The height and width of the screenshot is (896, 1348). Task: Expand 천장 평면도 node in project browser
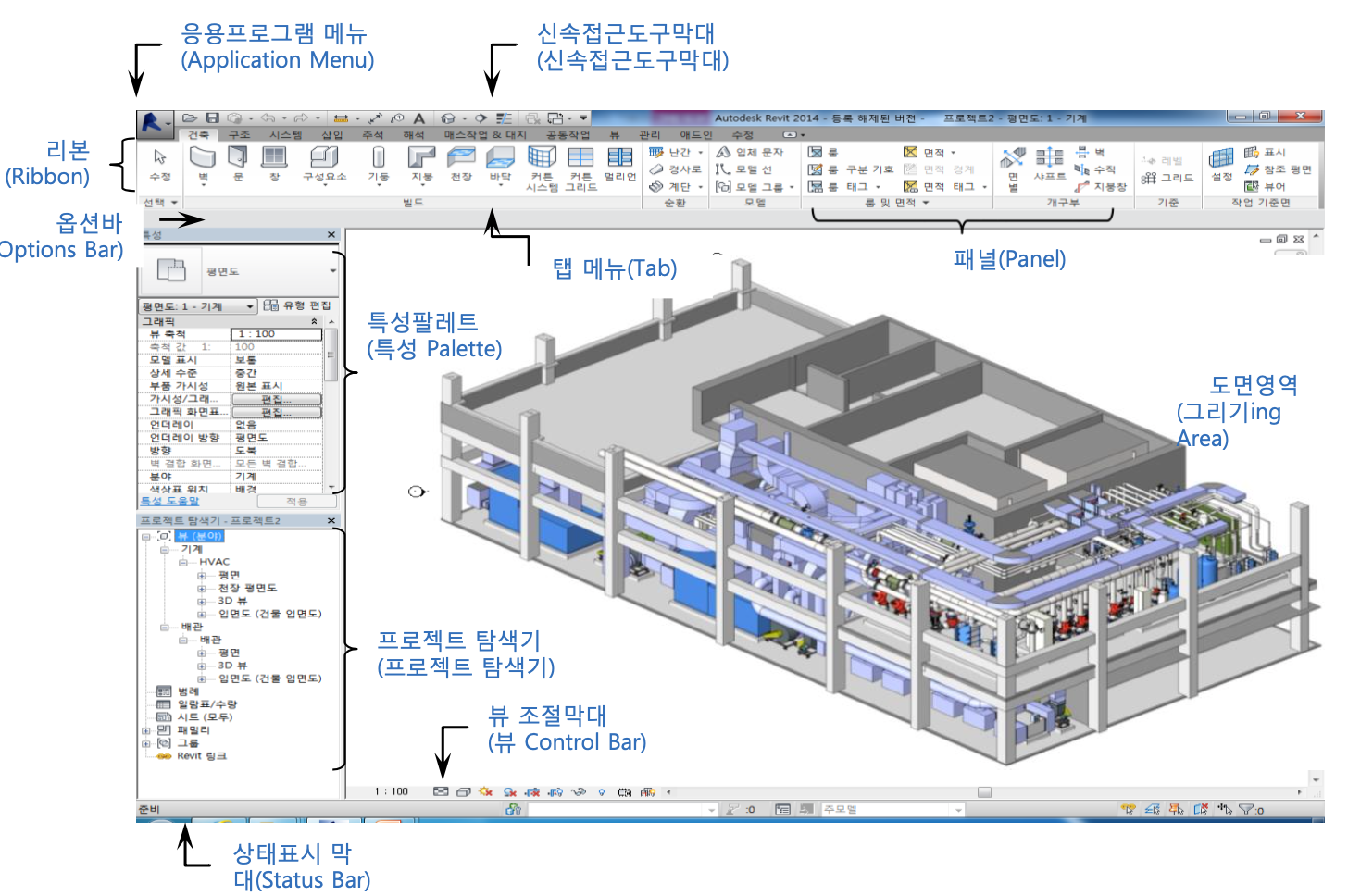[201, 588]
